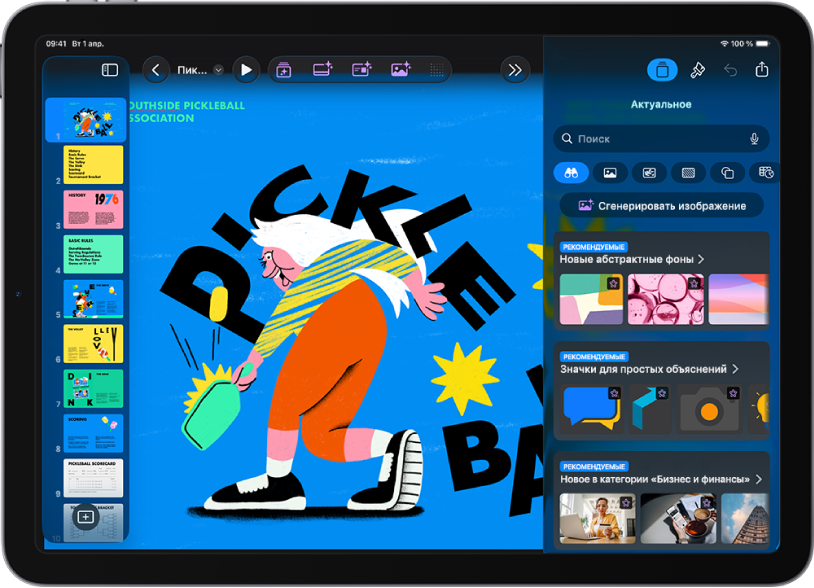Open the format paintbrush icon
The width and height of the screenshot is (814, 588).
[697, 70]
